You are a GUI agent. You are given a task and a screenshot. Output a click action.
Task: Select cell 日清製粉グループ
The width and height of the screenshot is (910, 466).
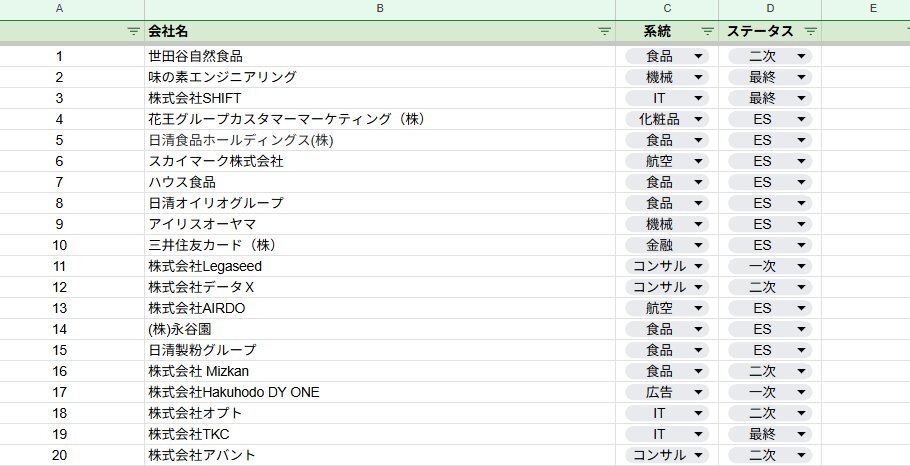(x=380, y=350)
